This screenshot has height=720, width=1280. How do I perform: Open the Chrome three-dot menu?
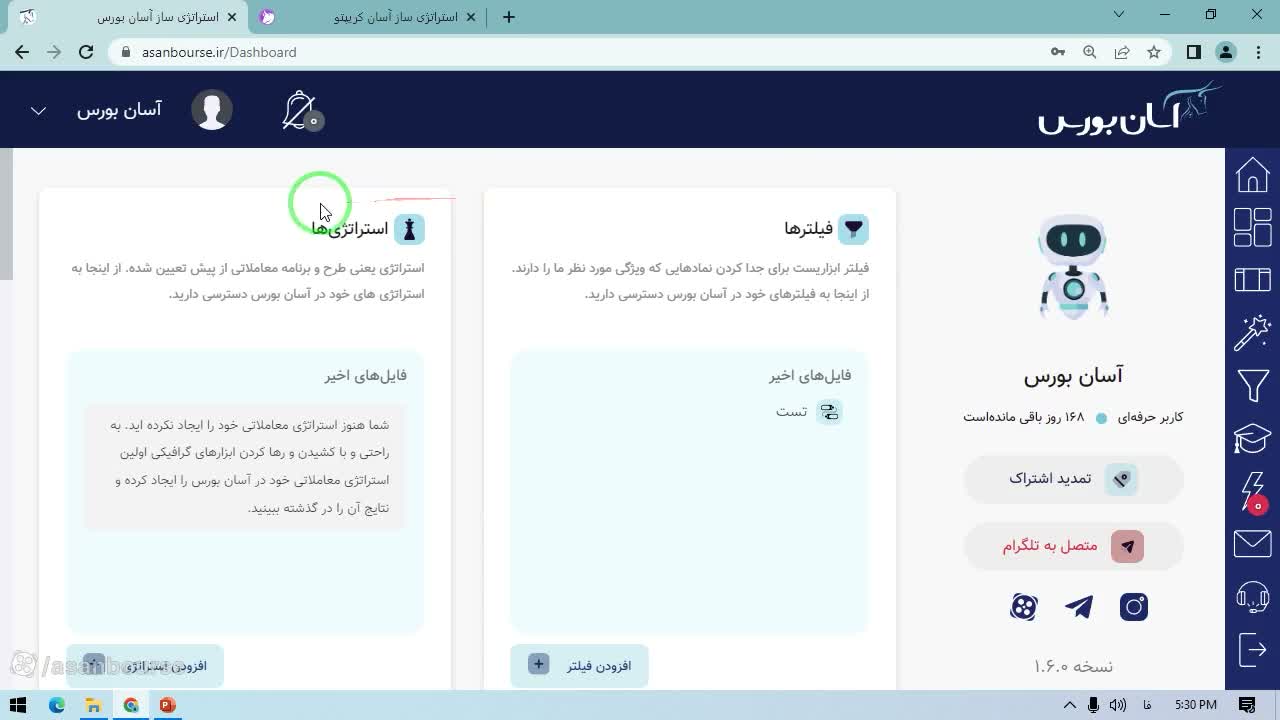pos(1258,52)
